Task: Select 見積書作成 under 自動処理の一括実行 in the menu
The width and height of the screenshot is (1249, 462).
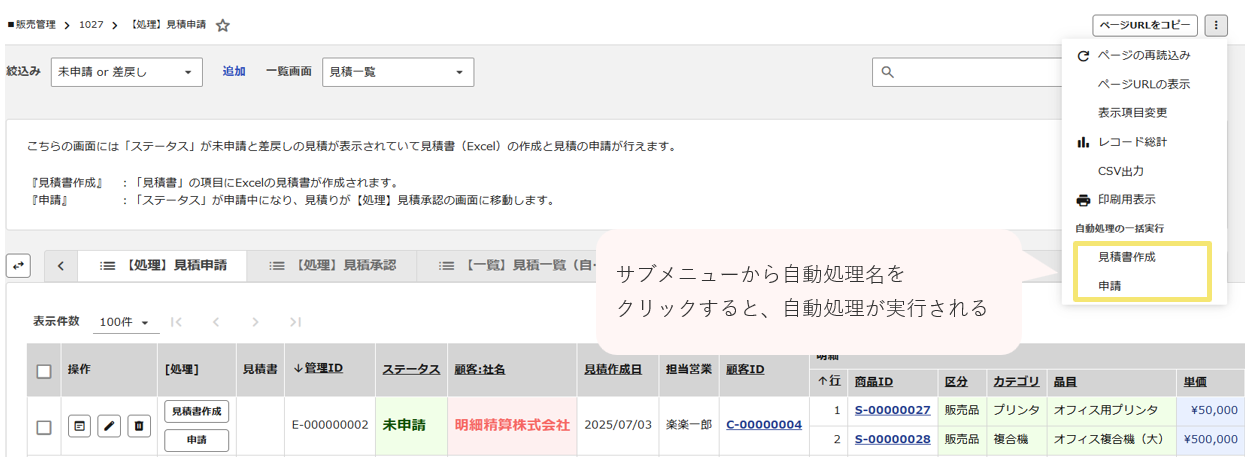Action: [x=1126, y=257]
